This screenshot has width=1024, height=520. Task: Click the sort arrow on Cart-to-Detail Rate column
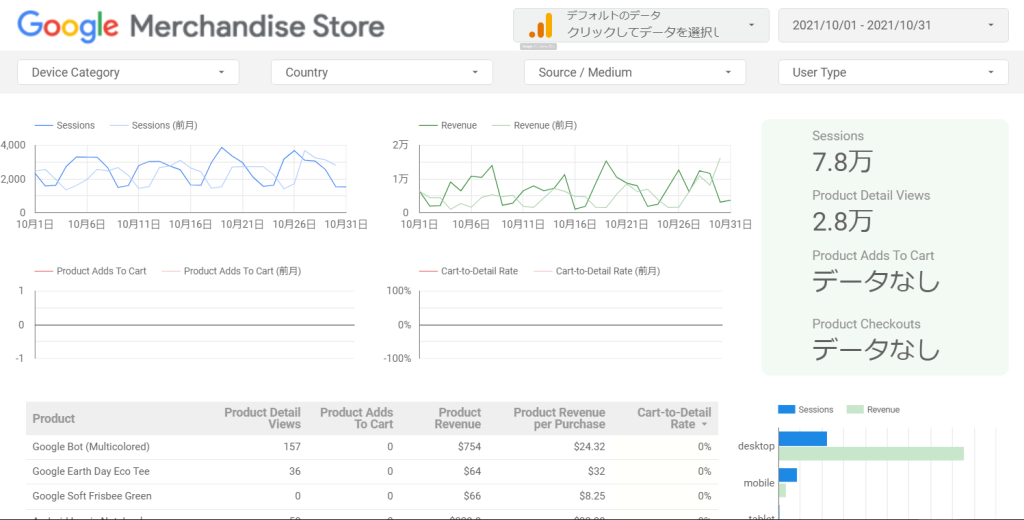point(704,425)
